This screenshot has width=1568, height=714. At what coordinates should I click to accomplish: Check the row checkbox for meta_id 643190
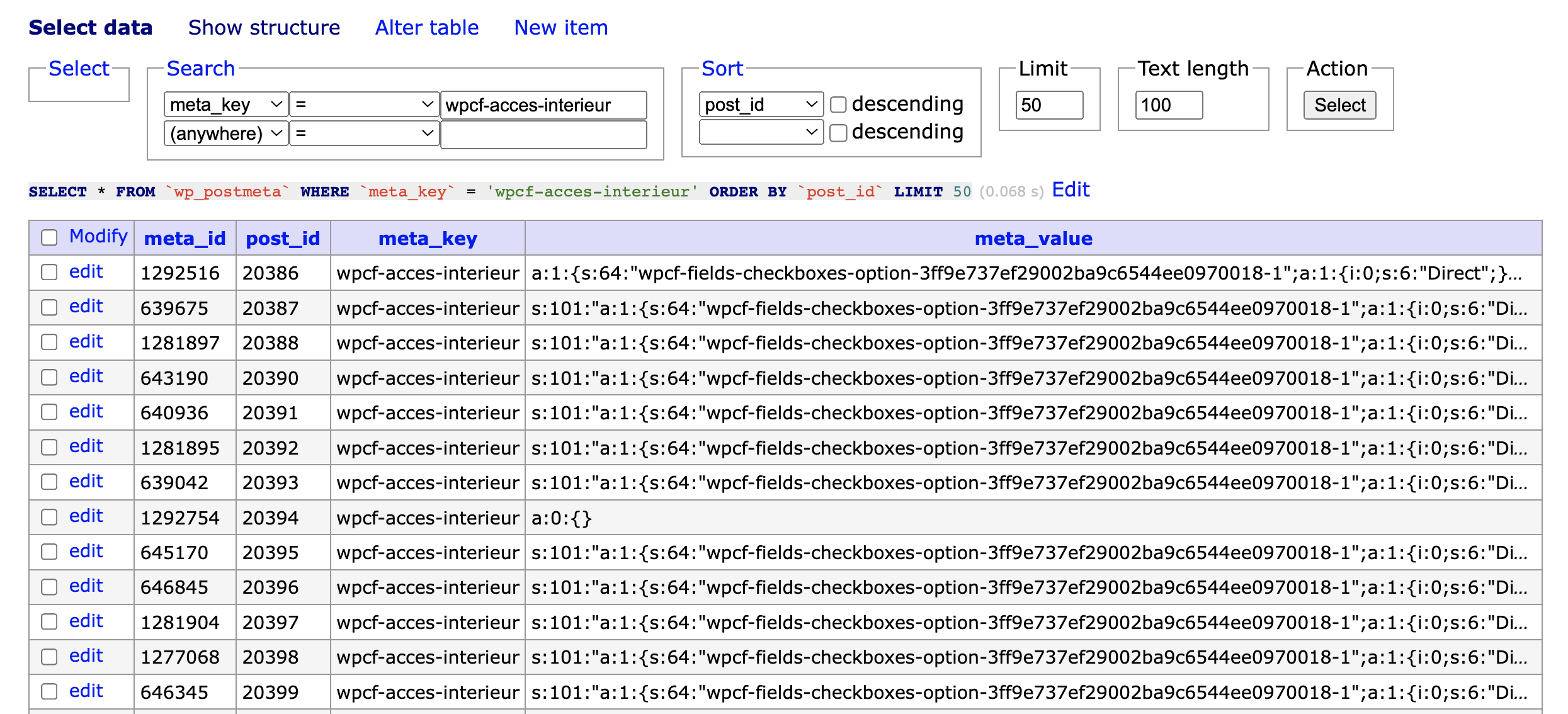coord(49,377)
